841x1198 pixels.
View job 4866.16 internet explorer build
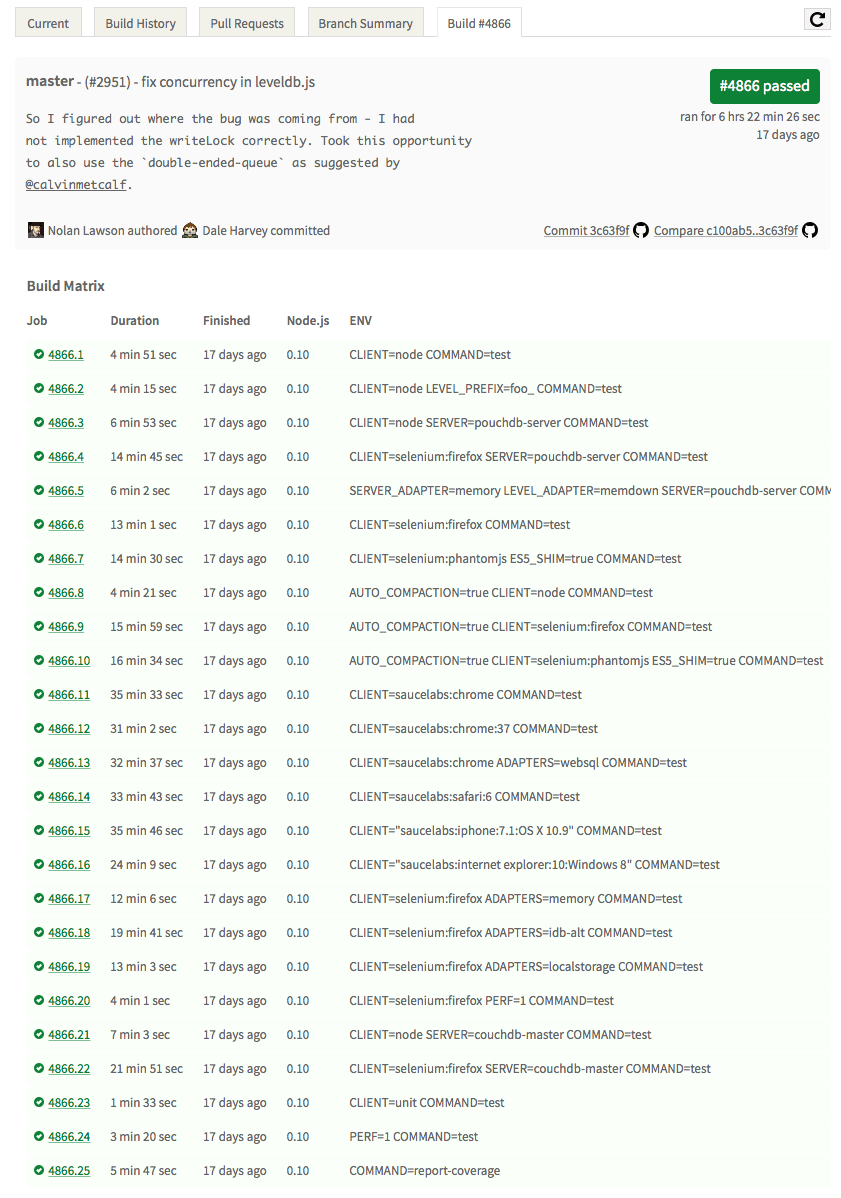coord(69,865)
